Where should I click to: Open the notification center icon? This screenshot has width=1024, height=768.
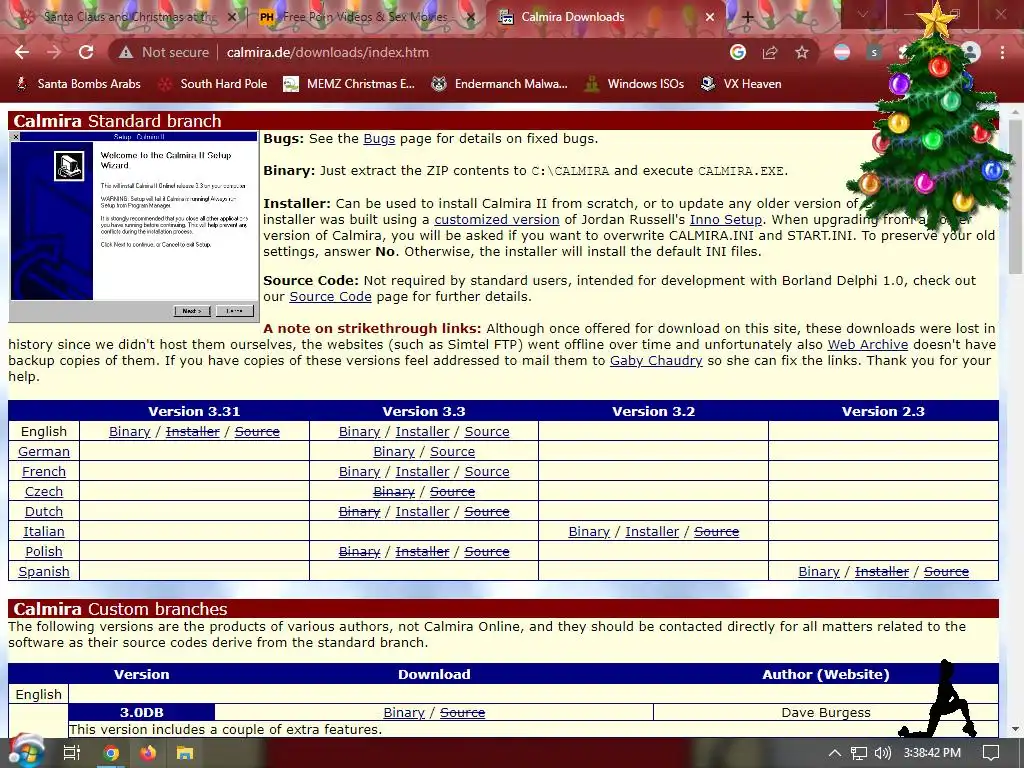click(991, 753)
